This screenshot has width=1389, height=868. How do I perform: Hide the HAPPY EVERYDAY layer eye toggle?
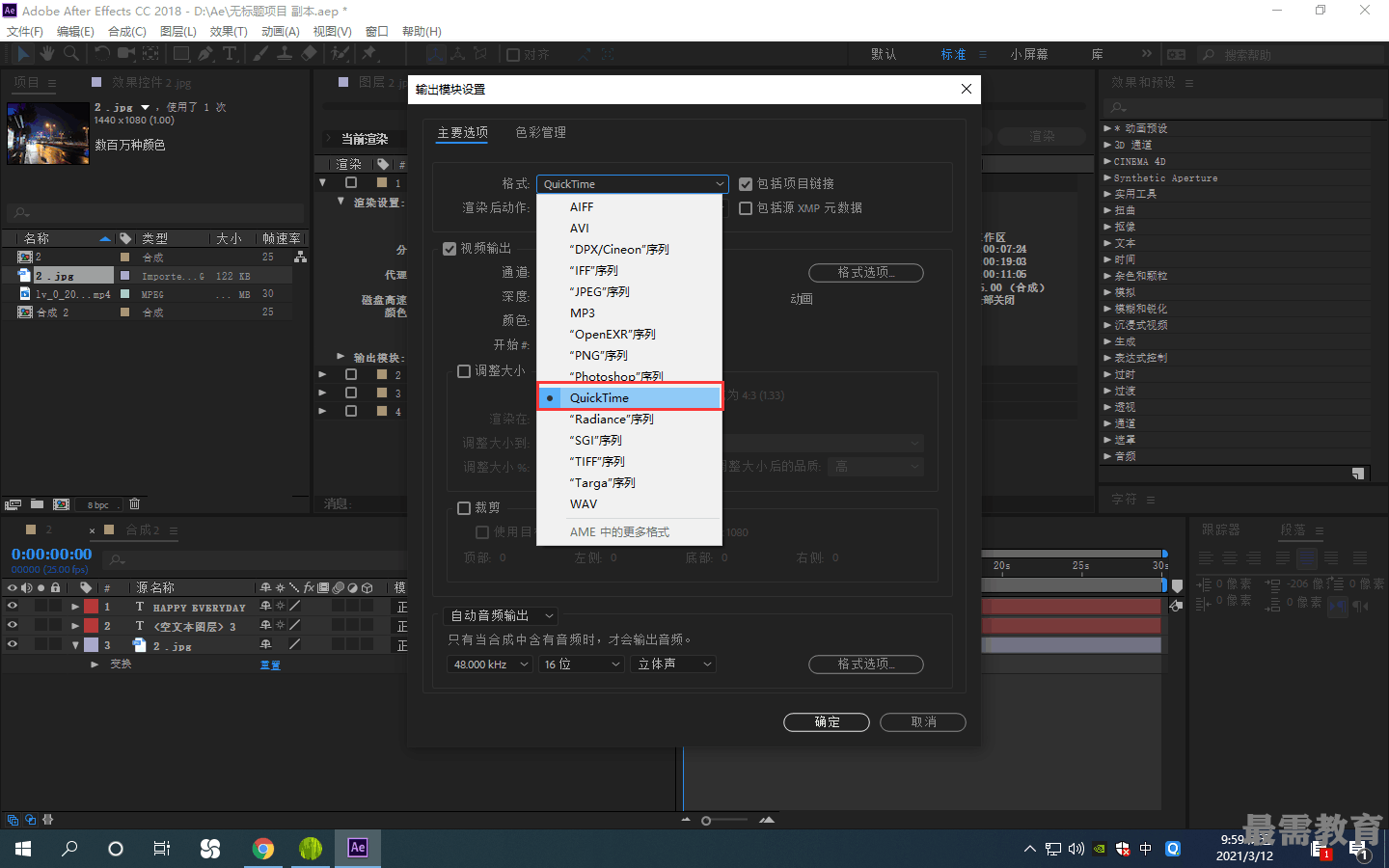point(13,607)
